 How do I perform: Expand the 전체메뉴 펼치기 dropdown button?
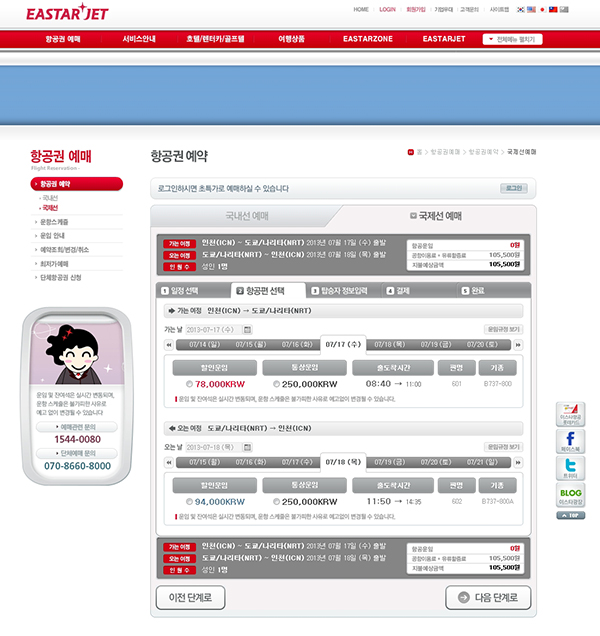[x=512, y=39]
